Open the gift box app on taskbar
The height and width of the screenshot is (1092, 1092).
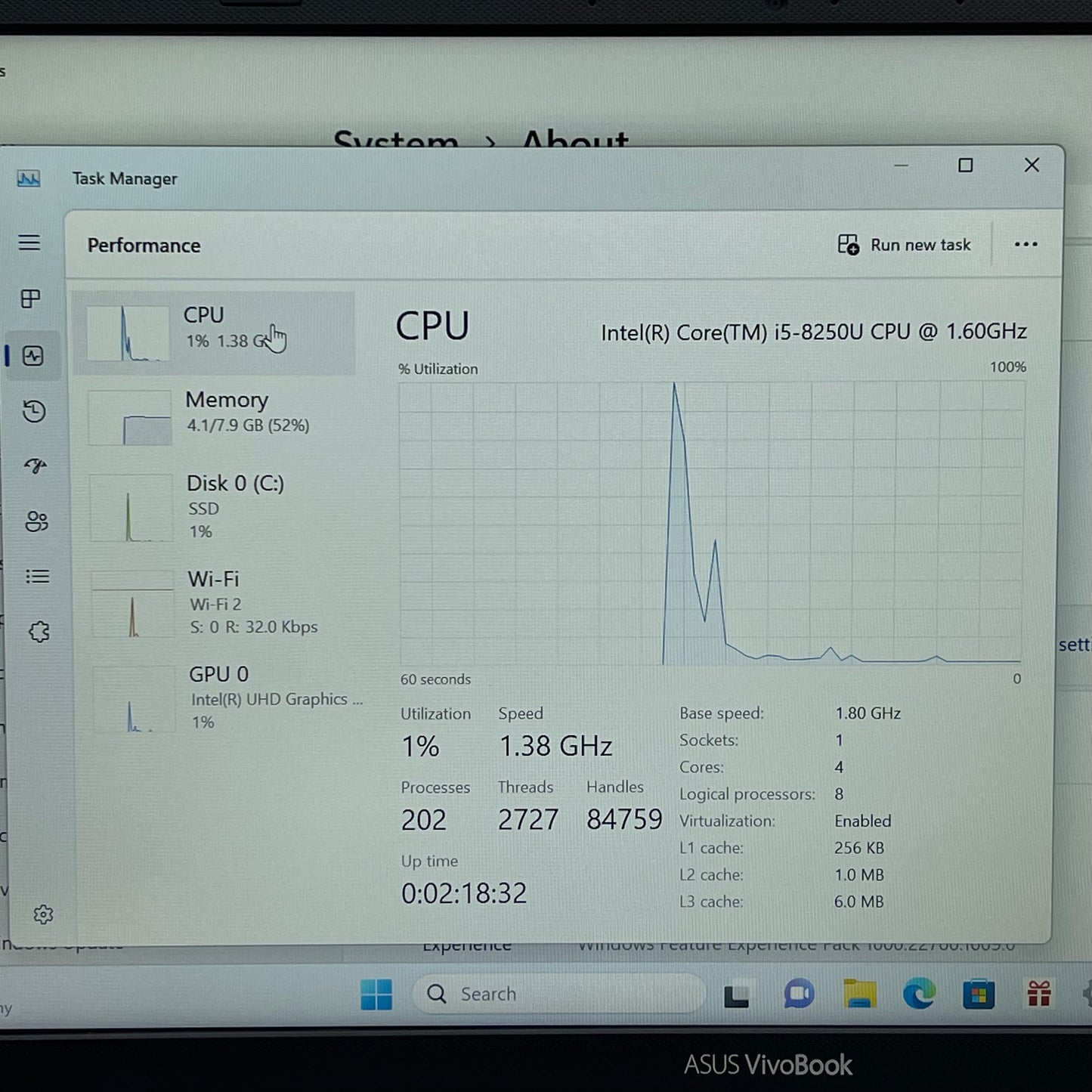pos(1040,995)
